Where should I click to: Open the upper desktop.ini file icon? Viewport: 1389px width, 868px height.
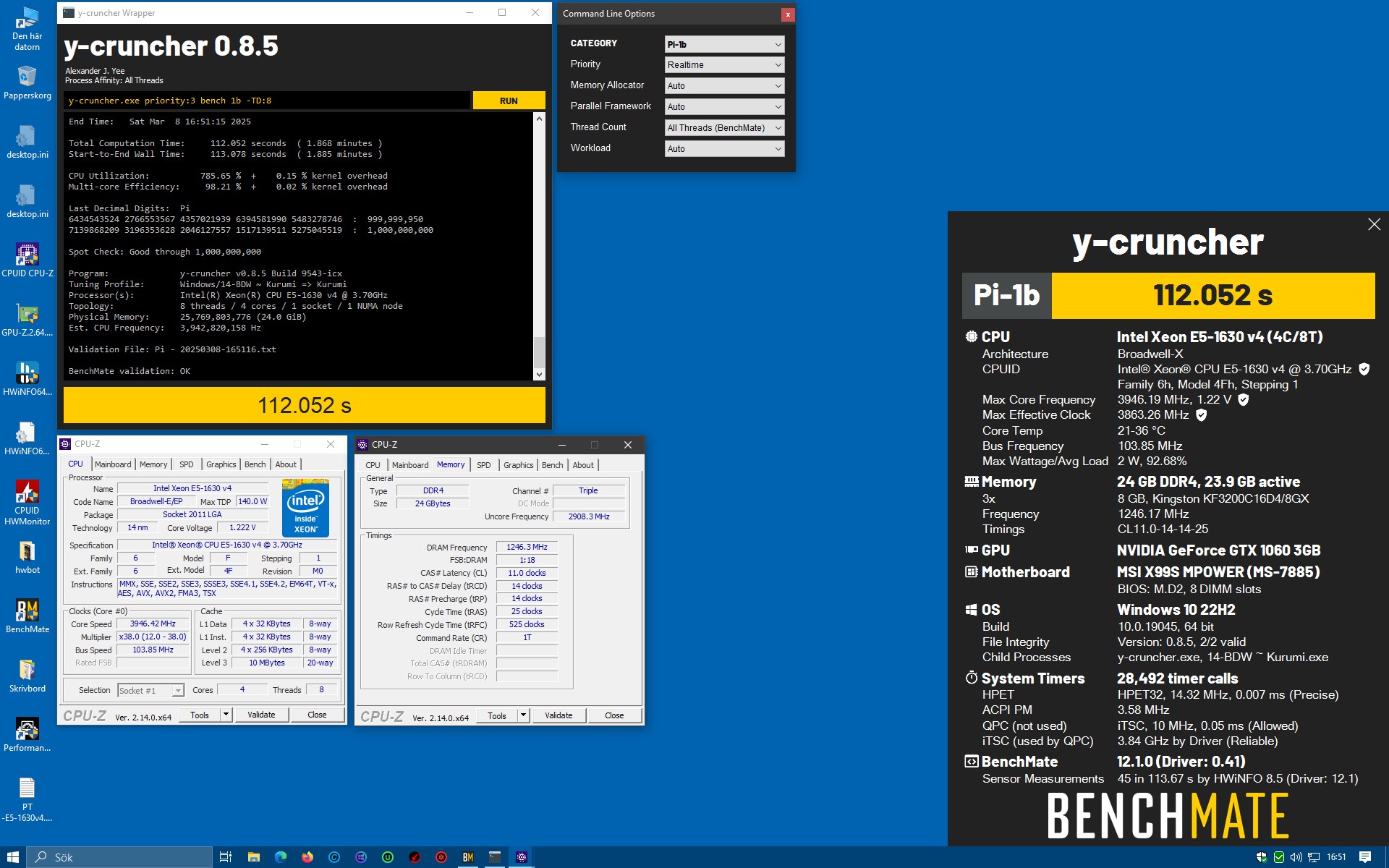tap(27, 142)
